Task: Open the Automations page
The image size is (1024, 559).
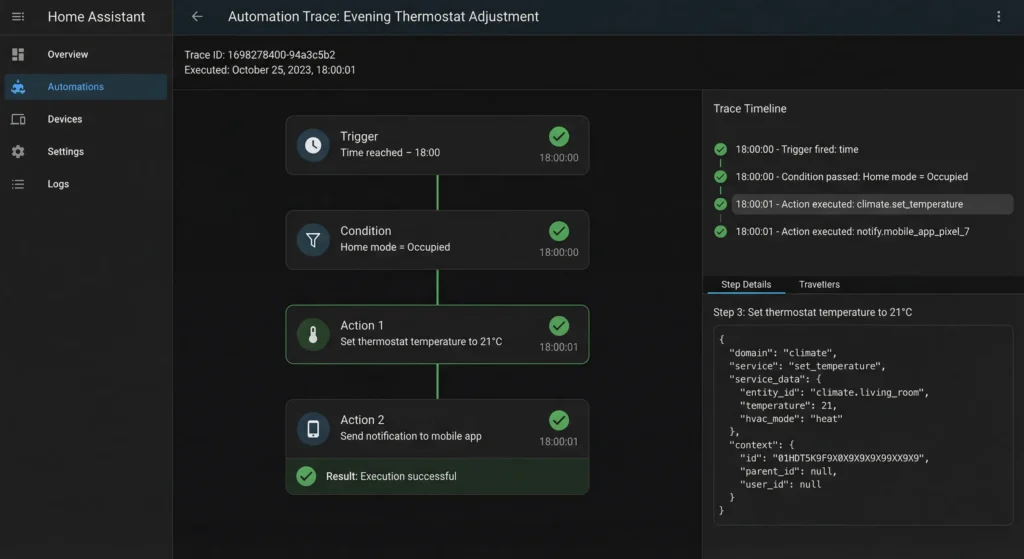Action: point(86,87)
